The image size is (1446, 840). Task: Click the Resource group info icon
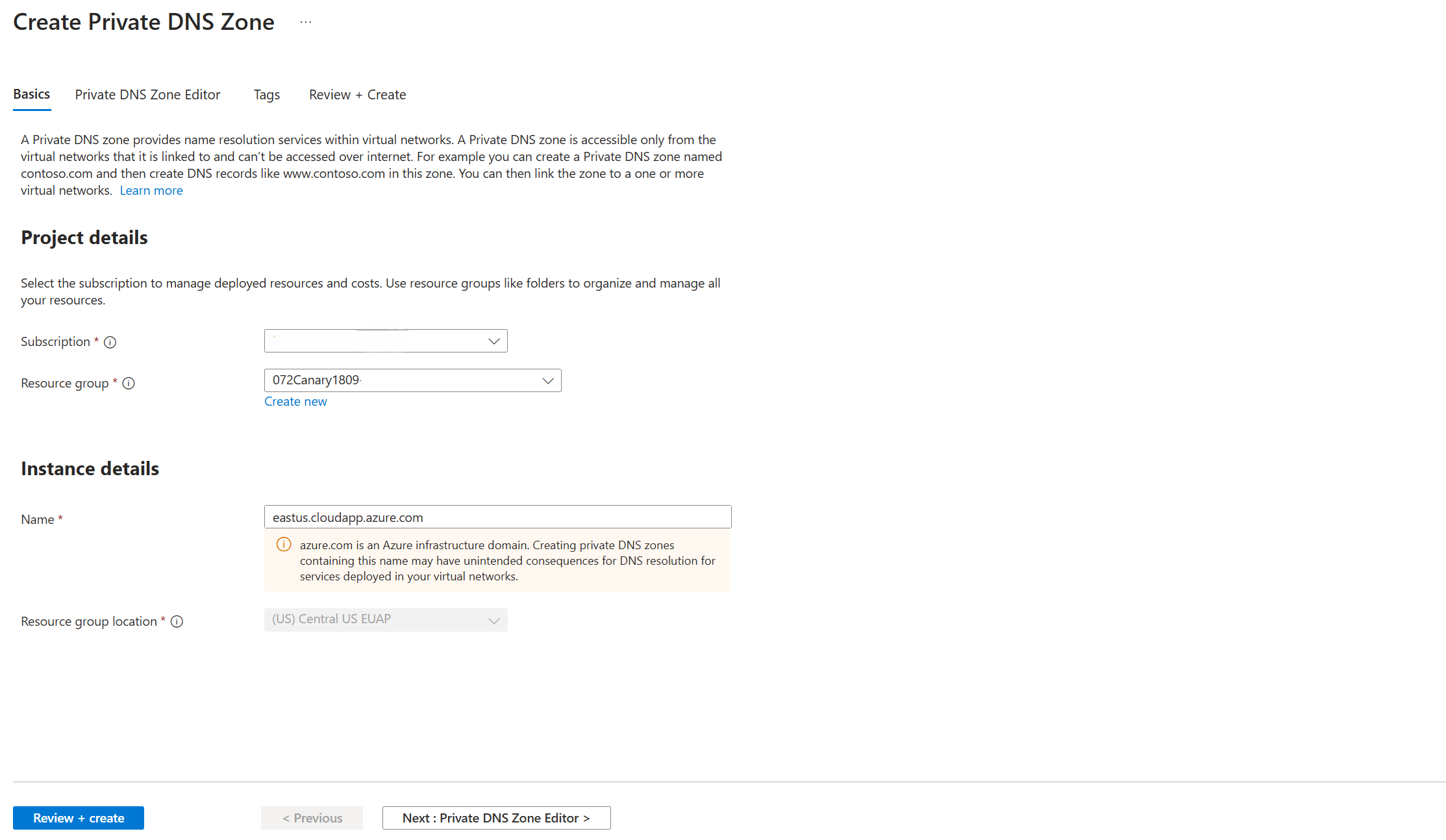click(x=129, y=383)
